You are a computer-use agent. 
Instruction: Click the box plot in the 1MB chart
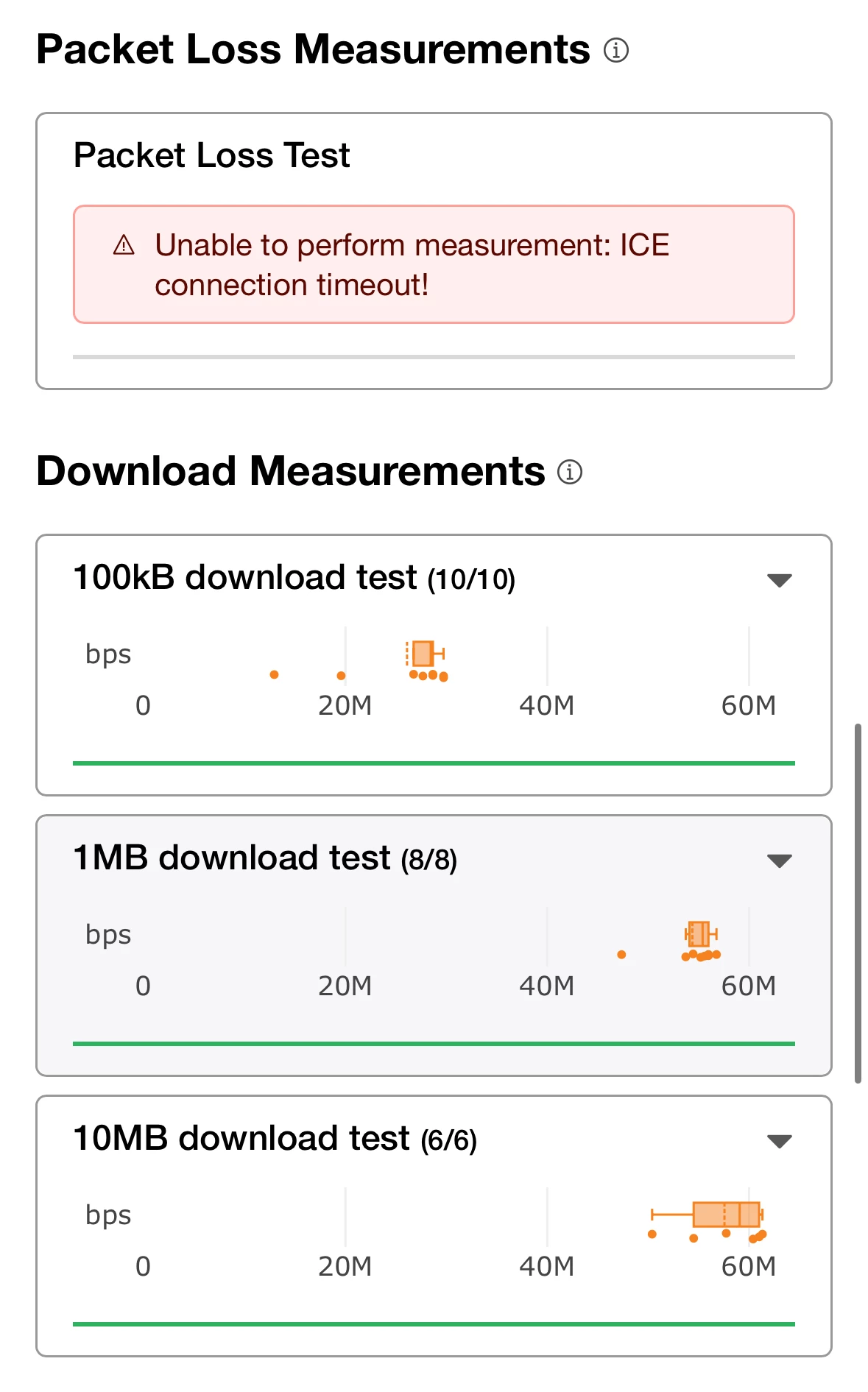[x=699, y=933]
